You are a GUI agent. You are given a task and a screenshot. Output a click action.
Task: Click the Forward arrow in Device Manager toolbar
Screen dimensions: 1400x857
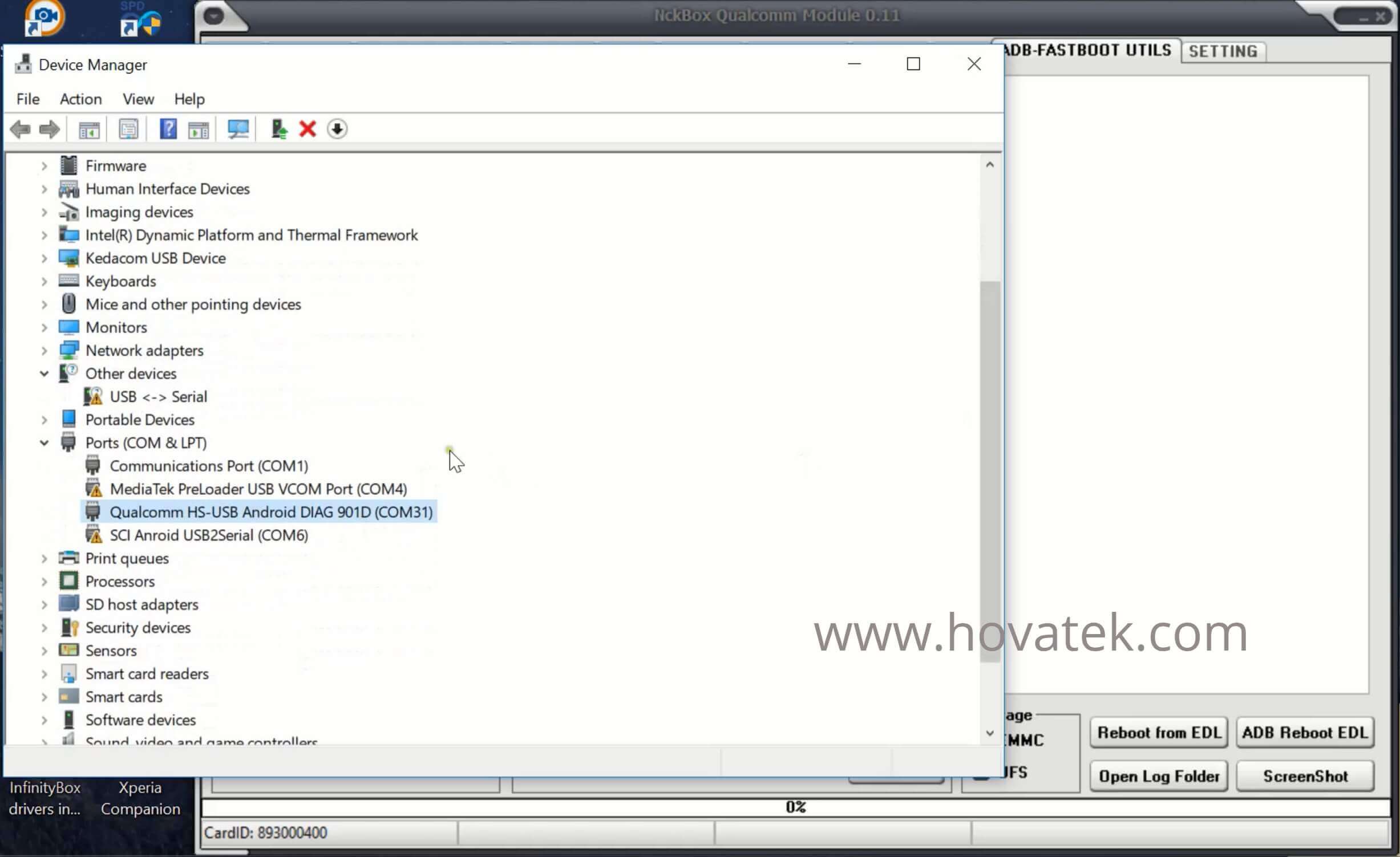tap(50, 129)
